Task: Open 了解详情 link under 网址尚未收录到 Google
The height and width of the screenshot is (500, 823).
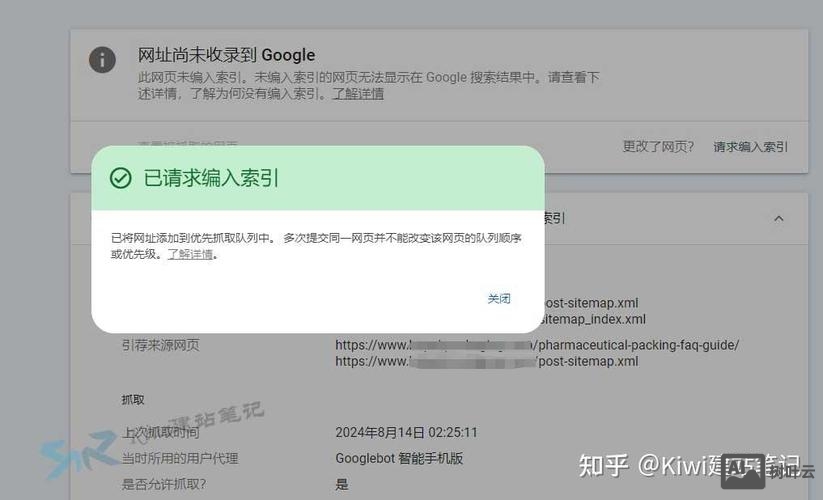Action: pyautogui.click(x=358, y=94)
